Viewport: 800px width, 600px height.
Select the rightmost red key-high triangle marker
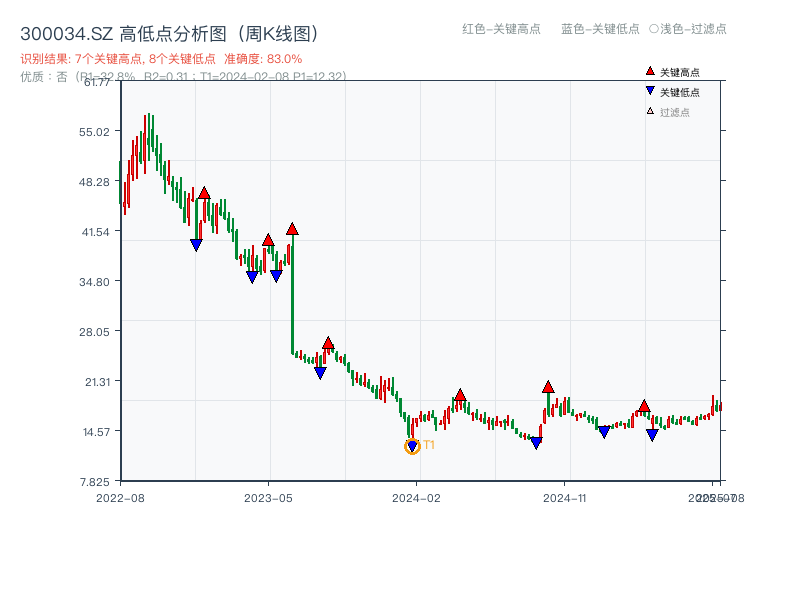pos(644,406)
